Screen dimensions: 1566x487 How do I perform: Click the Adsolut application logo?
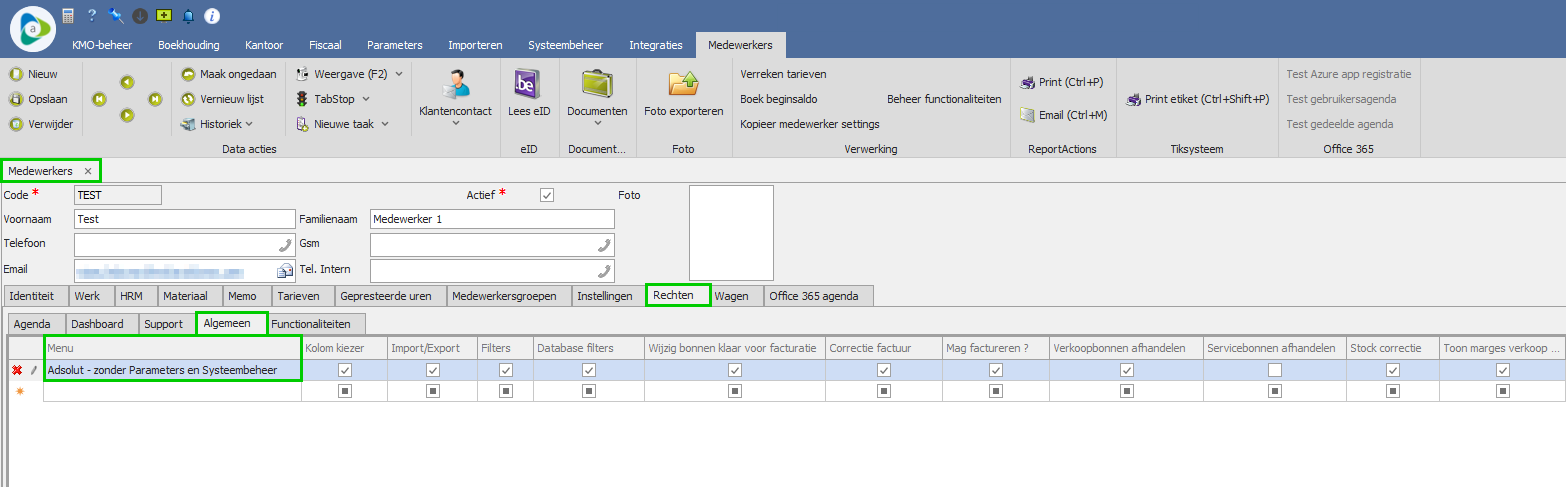(x=33, y=27)
